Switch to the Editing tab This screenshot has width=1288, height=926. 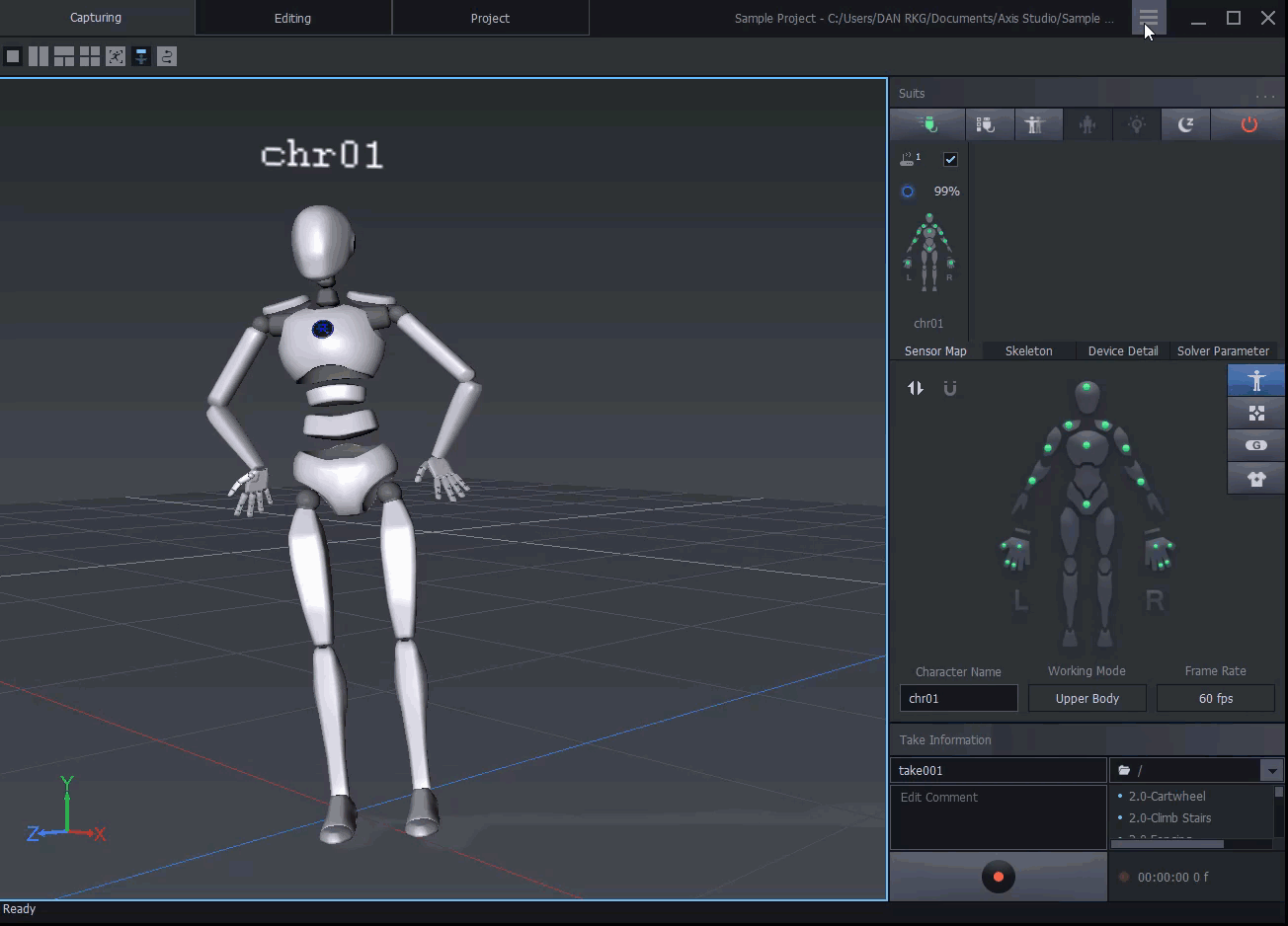click(x=292, y=19)
